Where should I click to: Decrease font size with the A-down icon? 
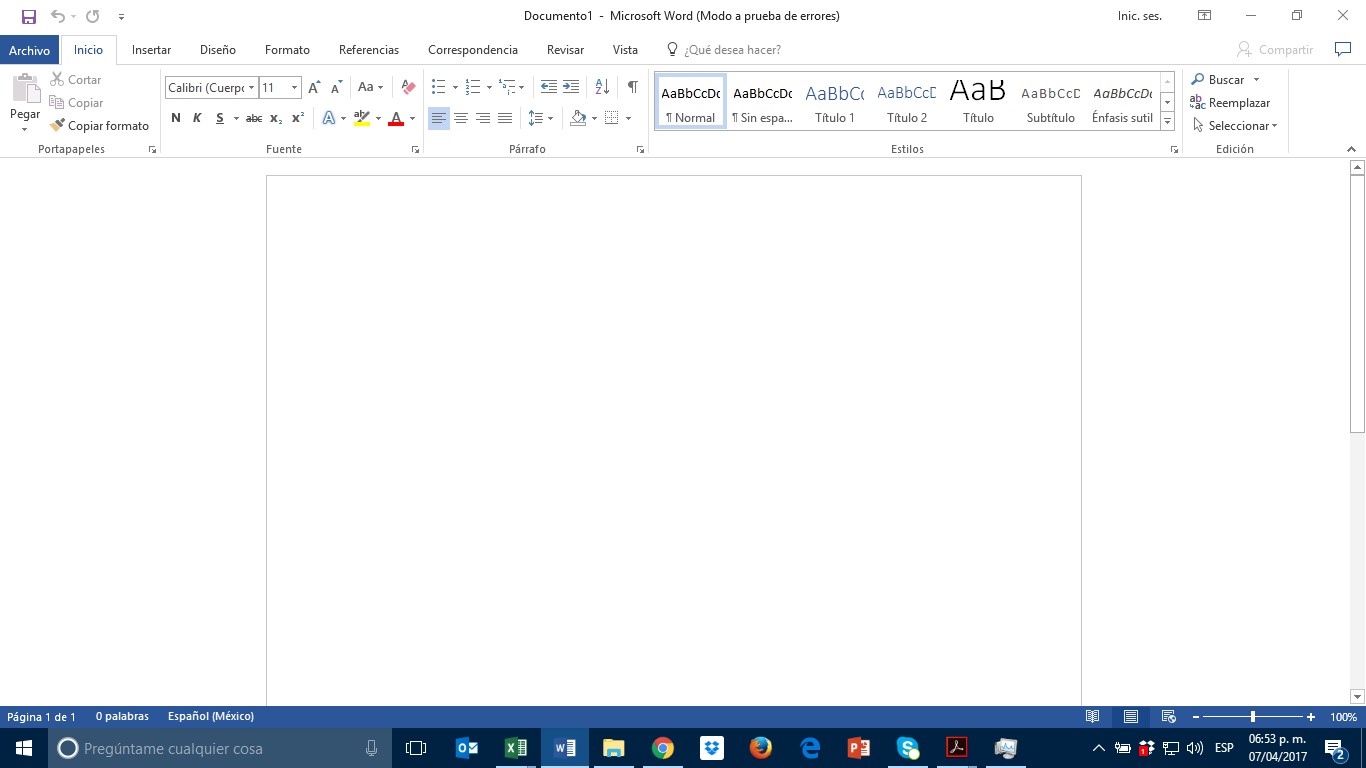pyautogui.click(x=337, y=88)
